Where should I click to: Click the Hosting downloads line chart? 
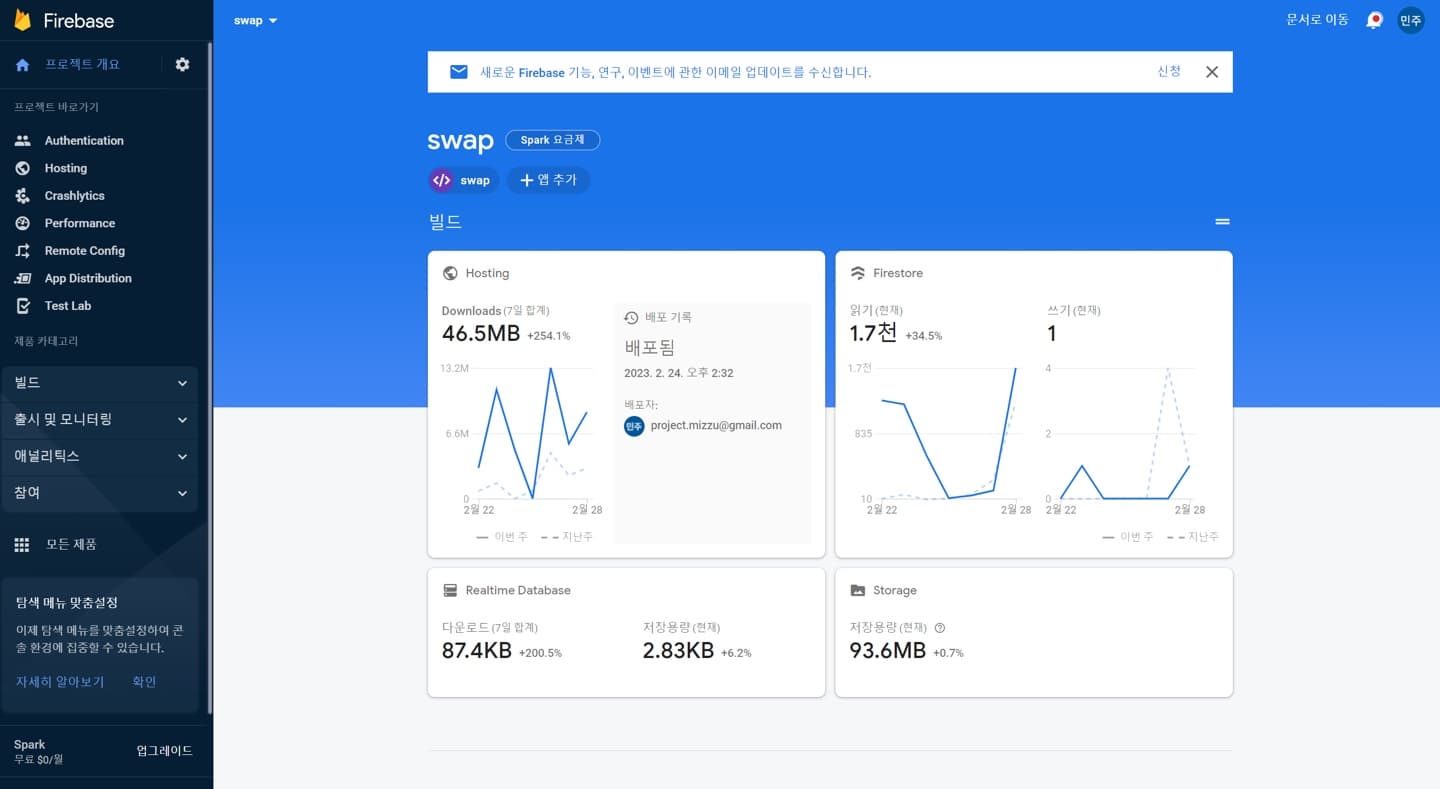[x=533, y=433]
